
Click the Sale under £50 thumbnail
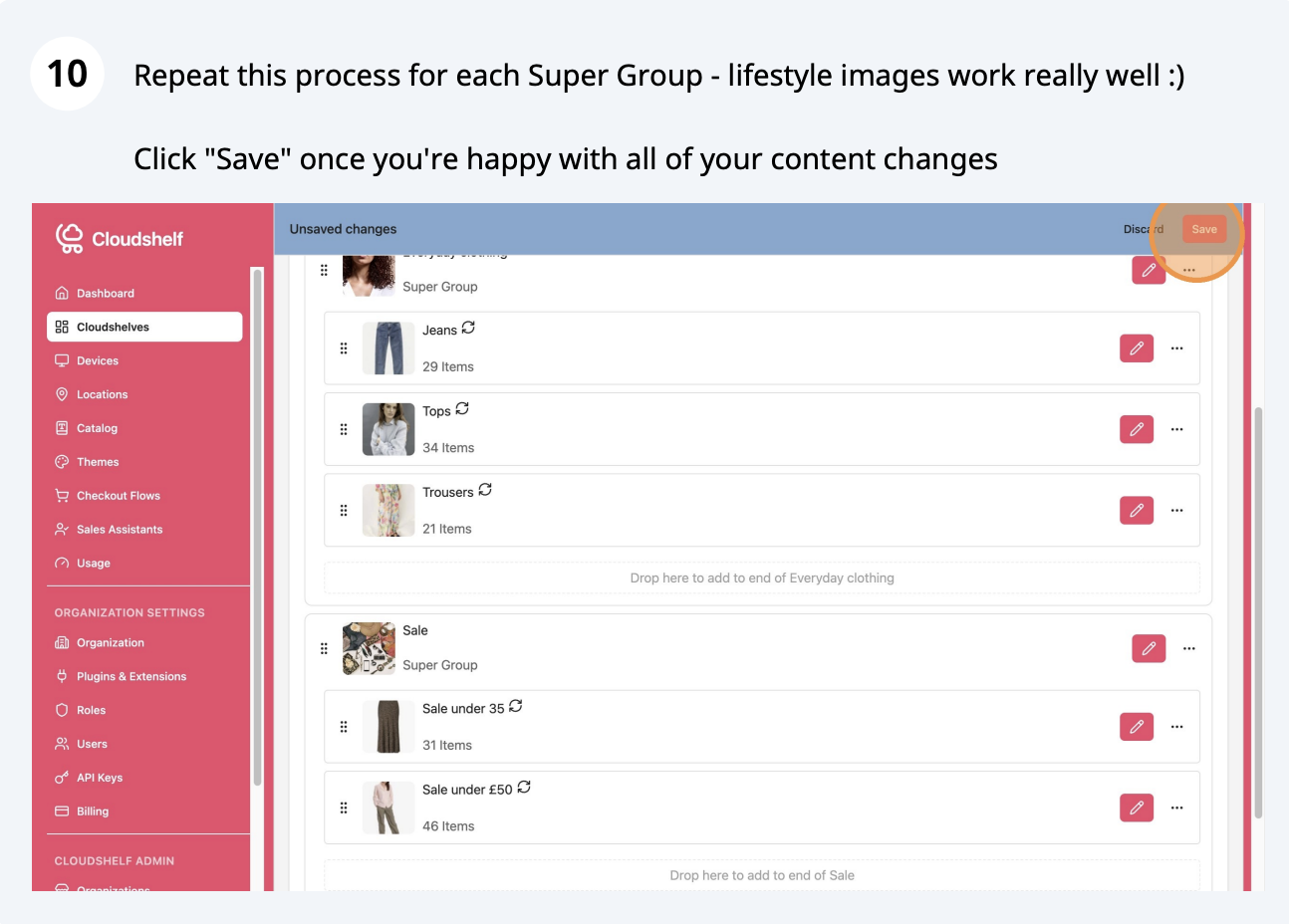click(388, 808)
